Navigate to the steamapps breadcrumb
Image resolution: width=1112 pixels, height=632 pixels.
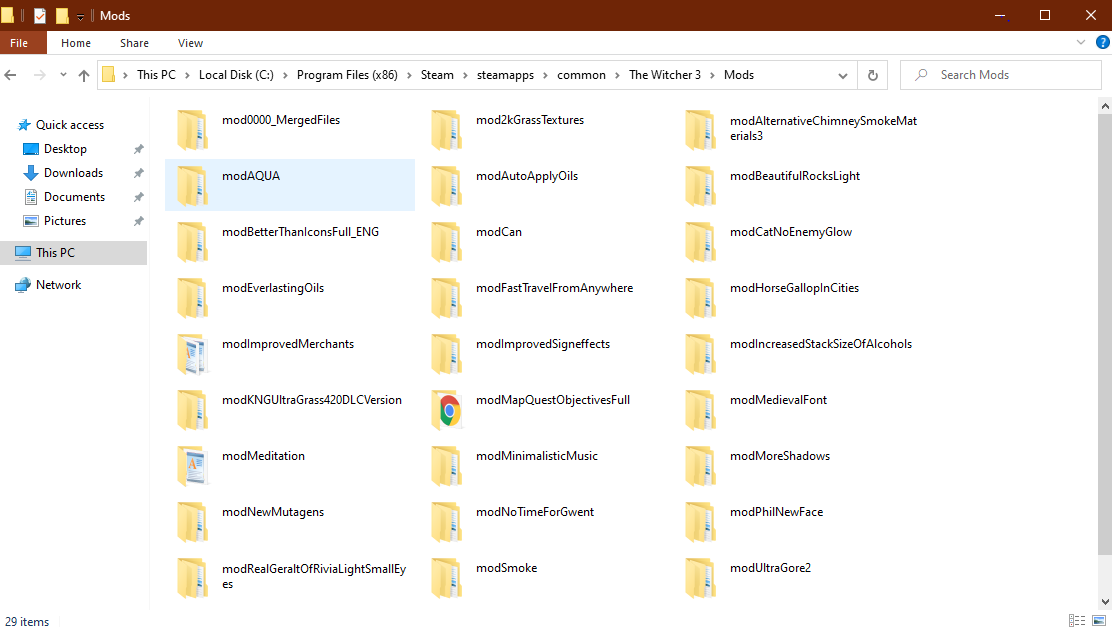[x=505, y=75]
